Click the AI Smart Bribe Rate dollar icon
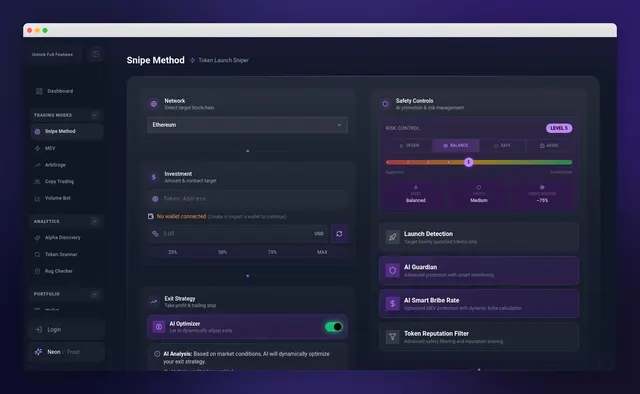This screenshot has width=640, height=394. 392,303
